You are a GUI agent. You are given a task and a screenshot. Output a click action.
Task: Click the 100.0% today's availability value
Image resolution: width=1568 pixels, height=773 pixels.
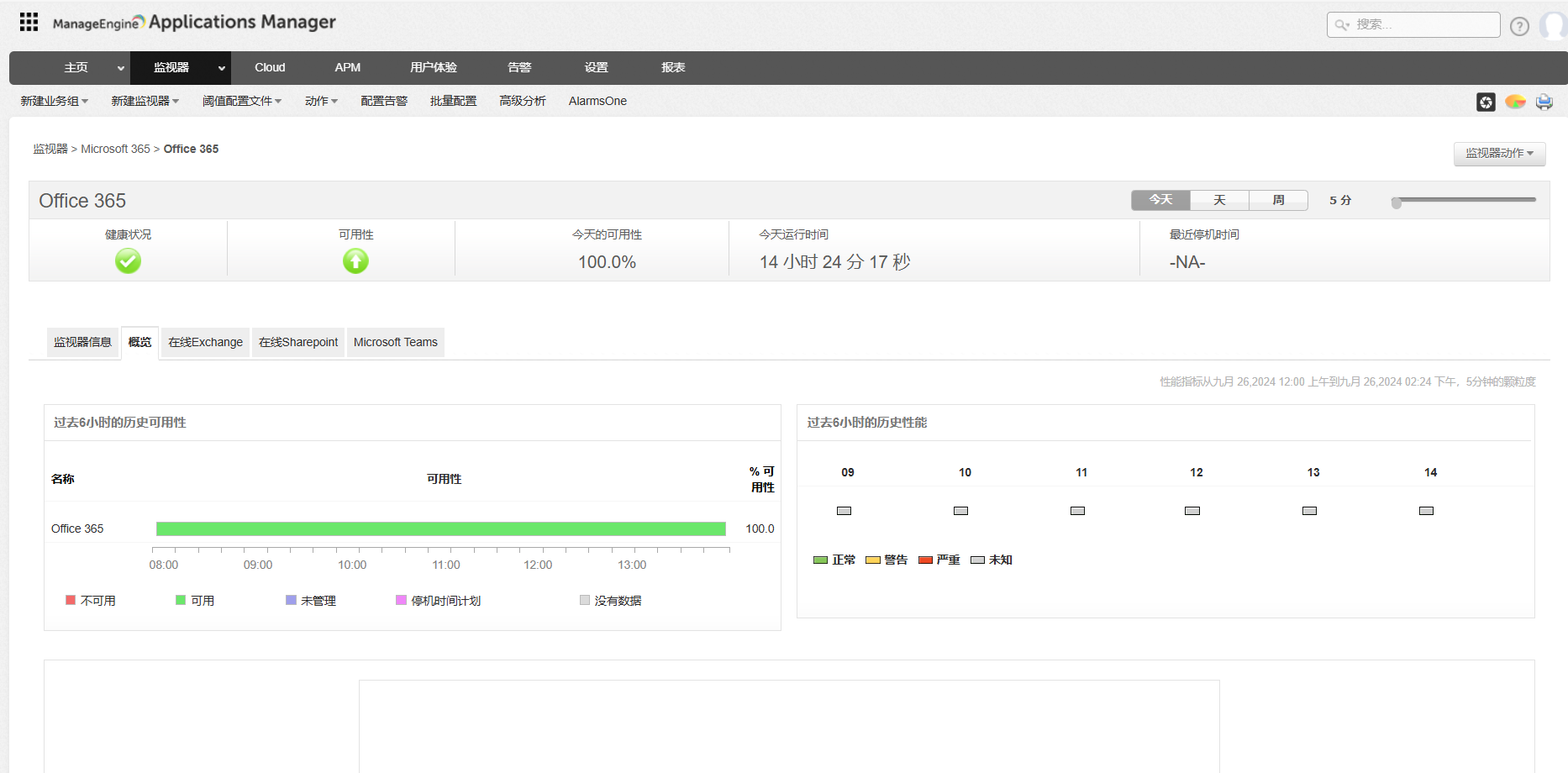pos(607,262)
